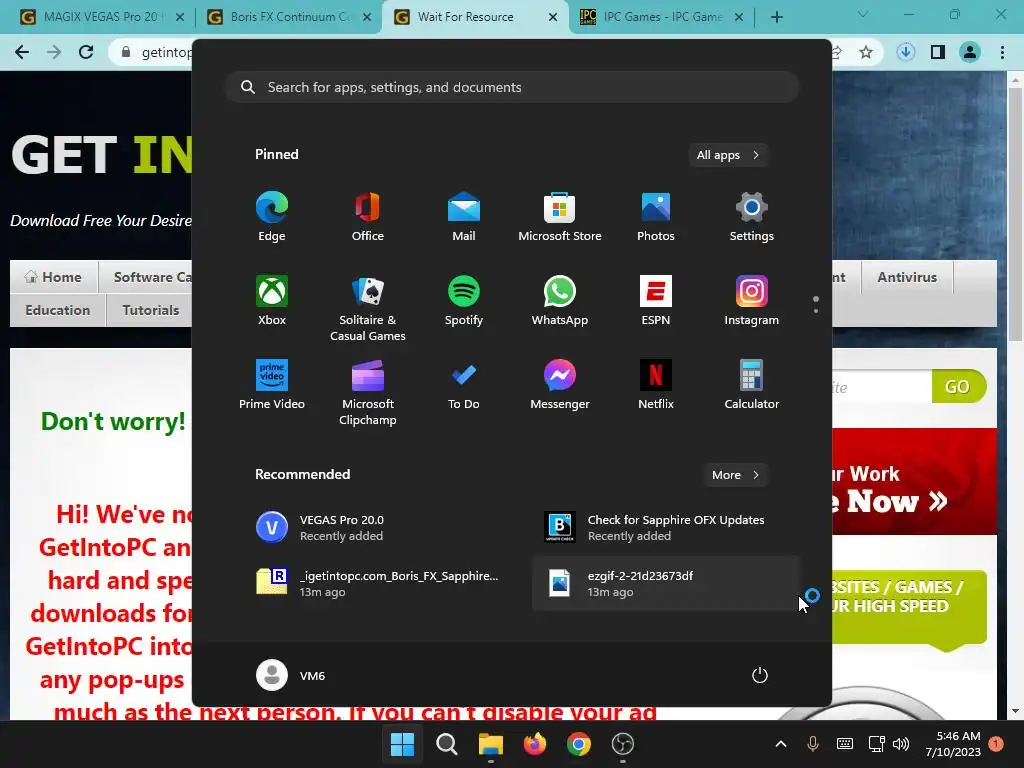Screen dimensions: 1024x768
Task: Launch the ESPN app
Action: (x=656, y=300)
